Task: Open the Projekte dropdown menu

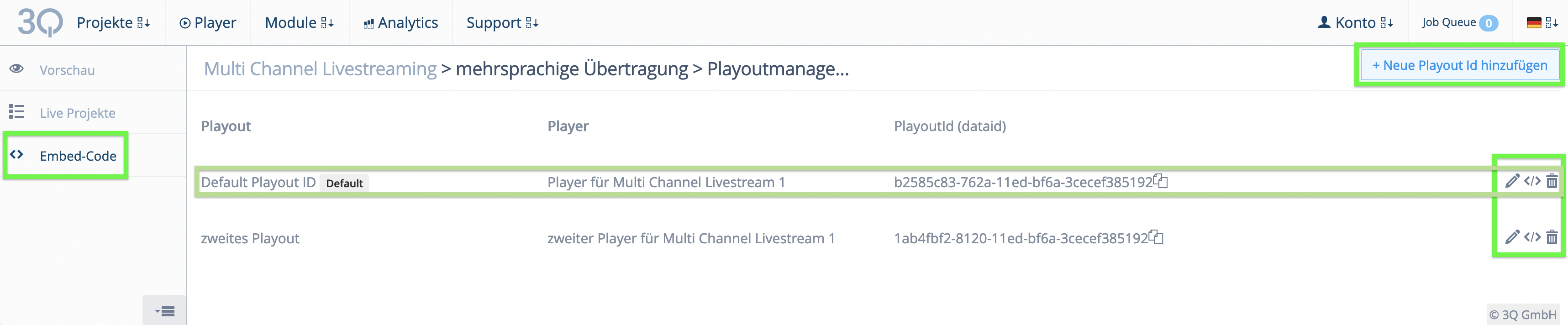Action: click(113, 22)
